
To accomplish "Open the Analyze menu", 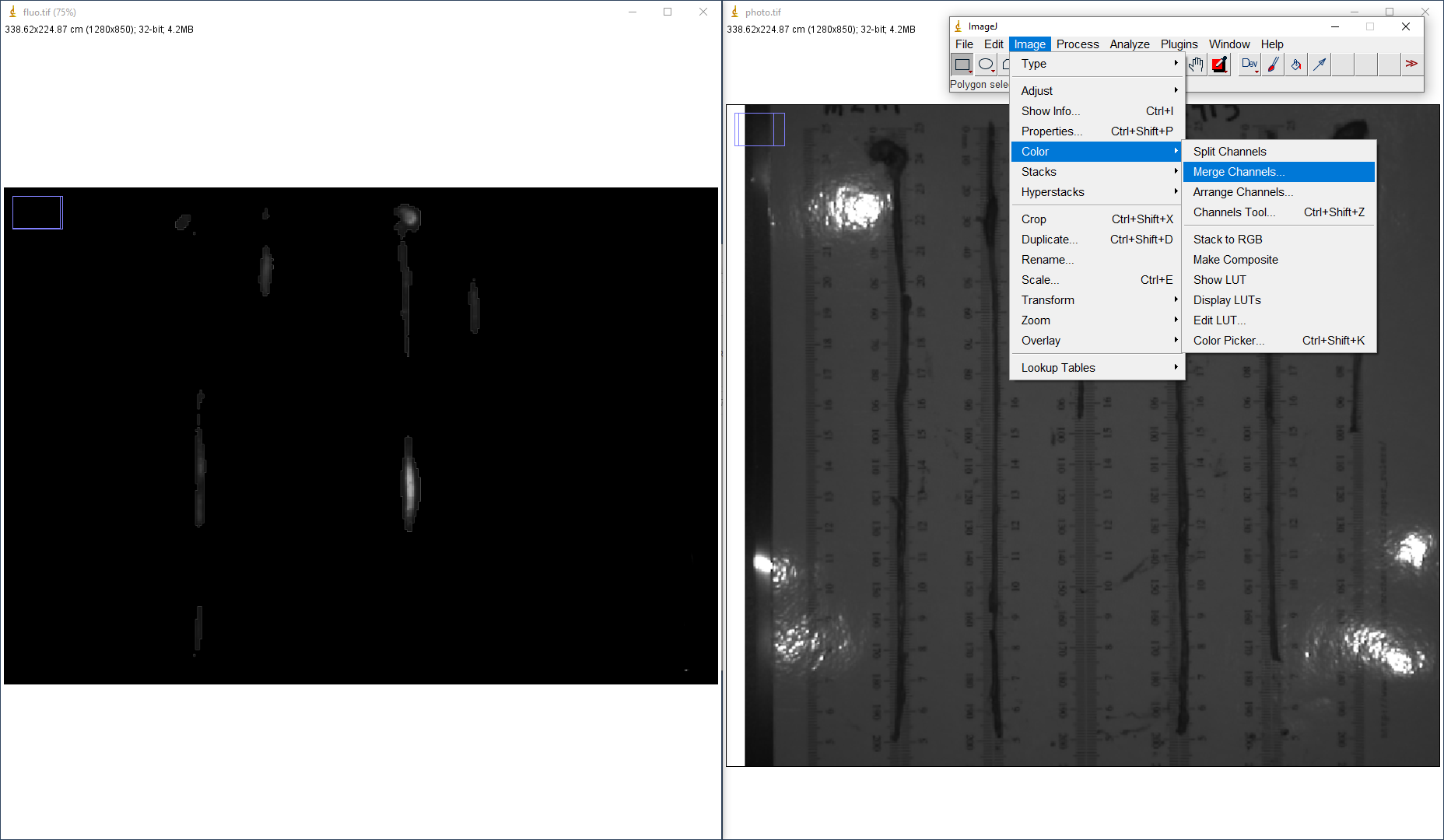I will (x=1129, y=44).
